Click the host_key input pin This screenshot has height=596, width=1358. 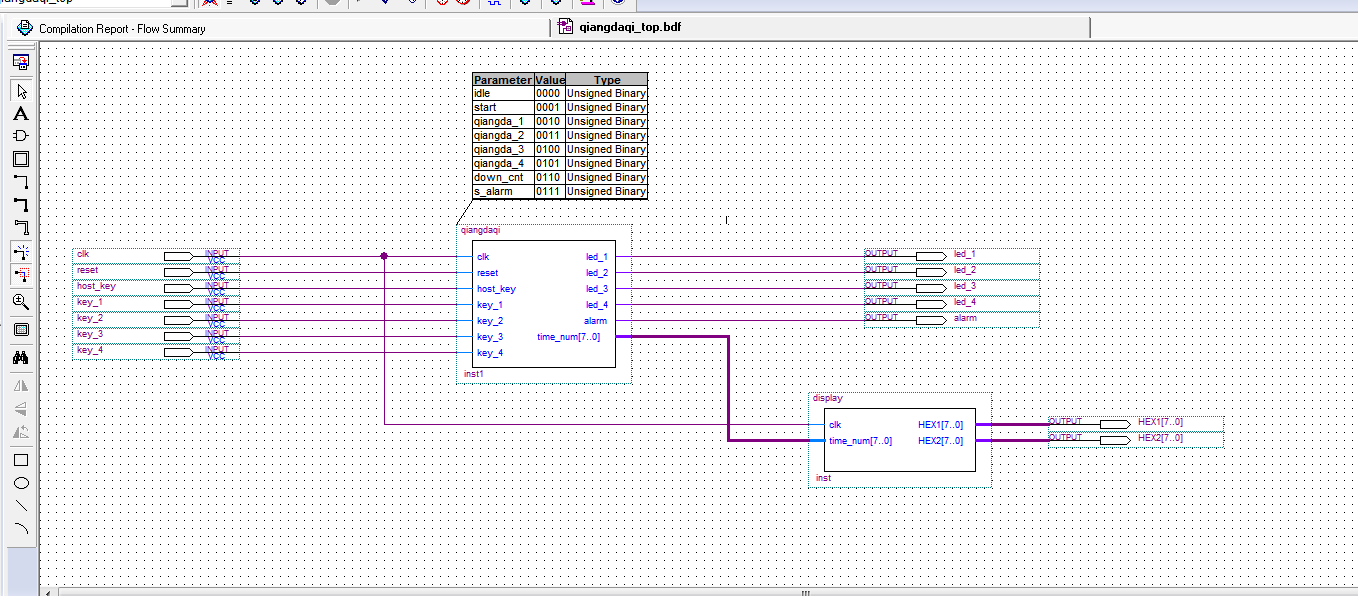(178, 288)
